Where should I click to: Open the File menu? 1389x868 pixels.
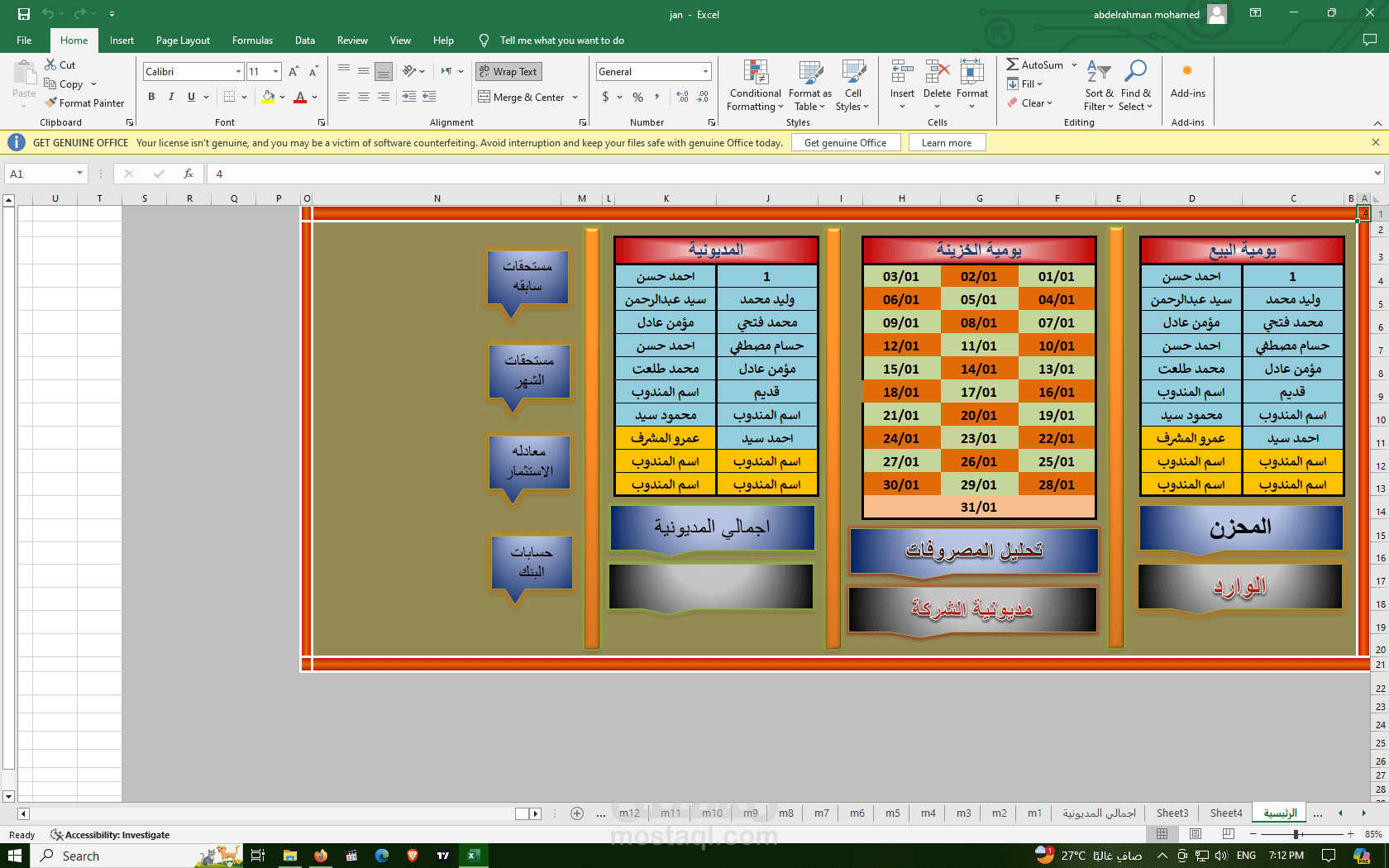24,41
